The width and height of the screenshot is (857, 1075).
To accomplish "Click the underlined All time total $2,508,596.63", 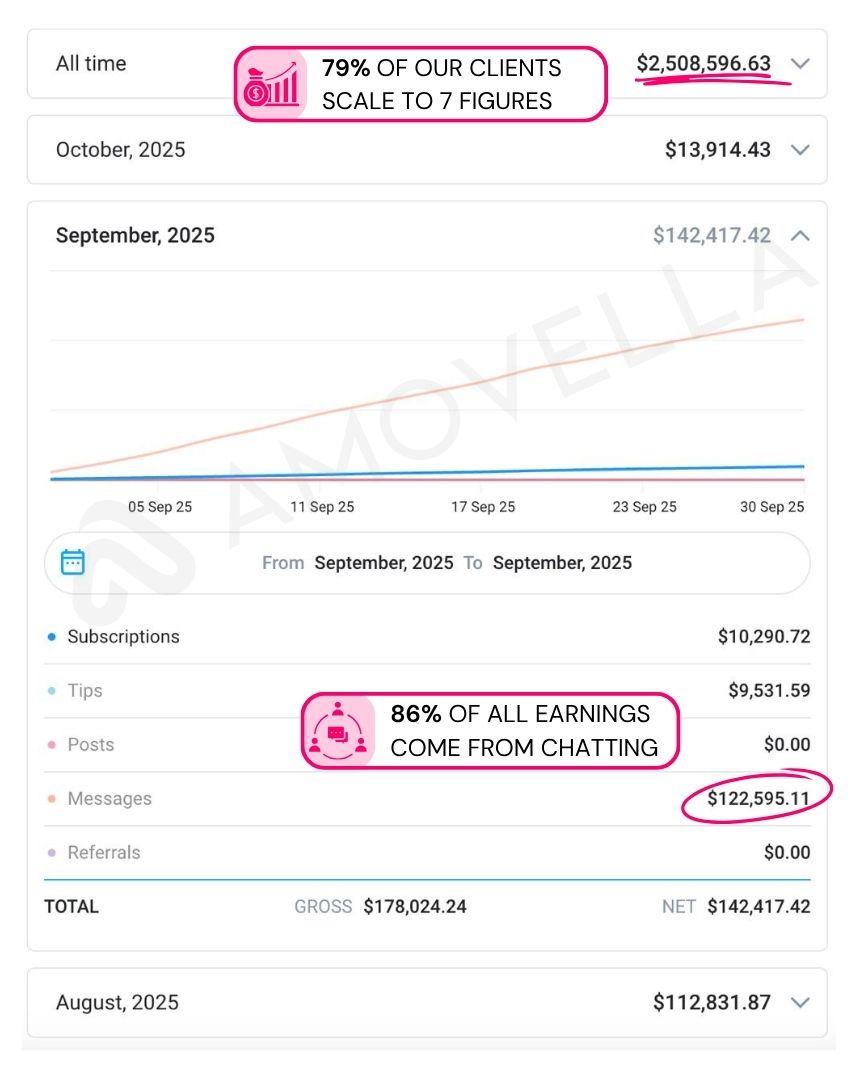I will (x=703, y=64).
